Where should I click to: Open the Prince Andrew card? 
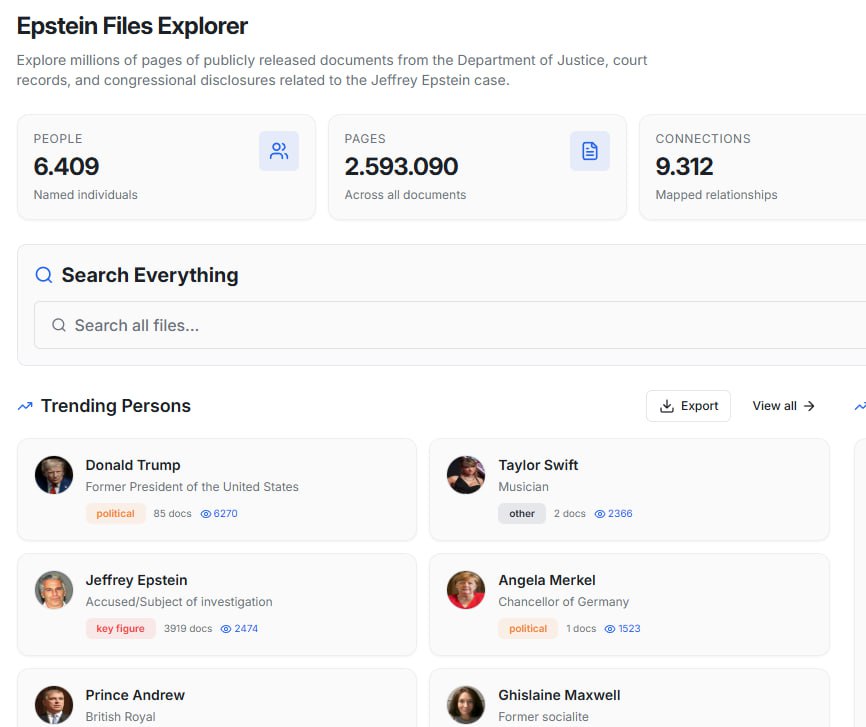216,698
